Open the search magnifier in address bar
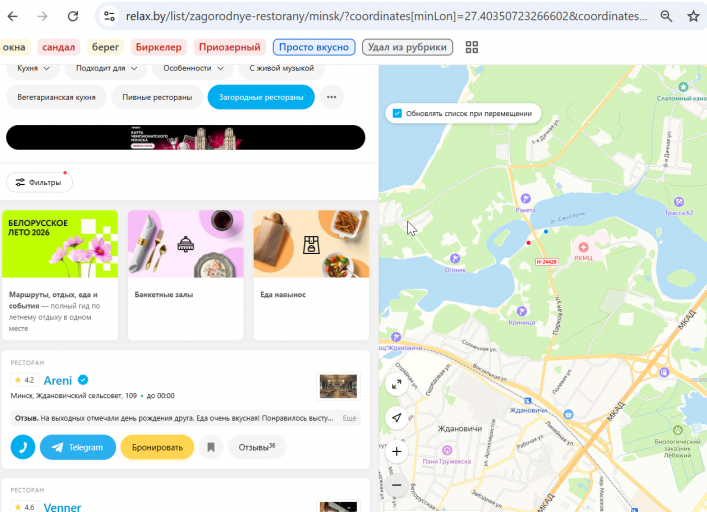The width and height of the screenshot is (707, 512). point(666,17)
